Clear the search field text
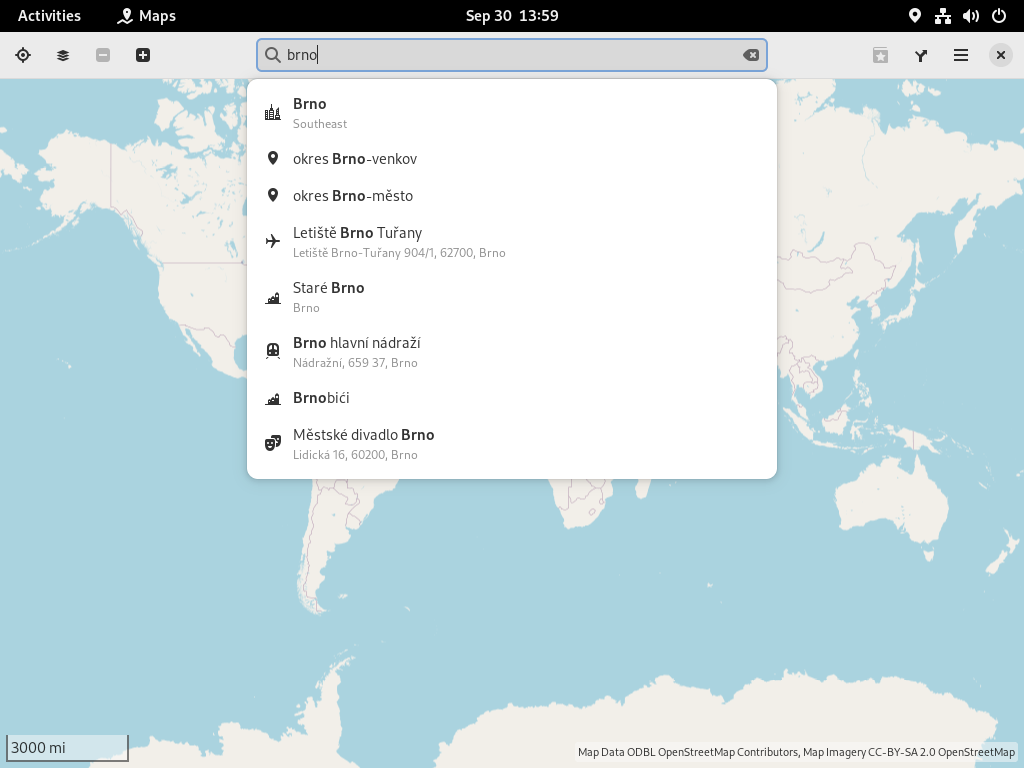The width and height of the screenshot is (1024, 768). click(x=751, y=56)
